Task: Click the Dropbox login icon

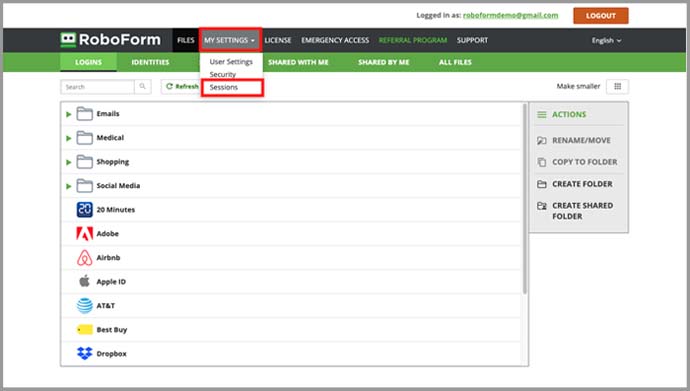Action: click(x=84, y=353)
